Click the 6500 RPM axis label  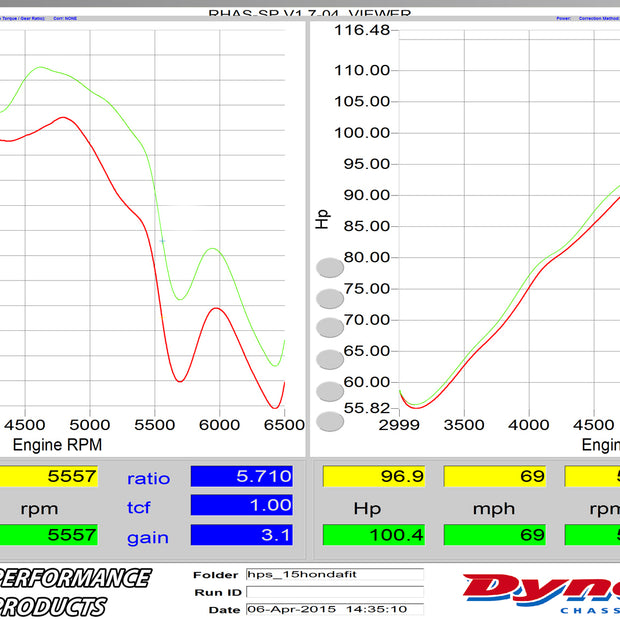284,425
